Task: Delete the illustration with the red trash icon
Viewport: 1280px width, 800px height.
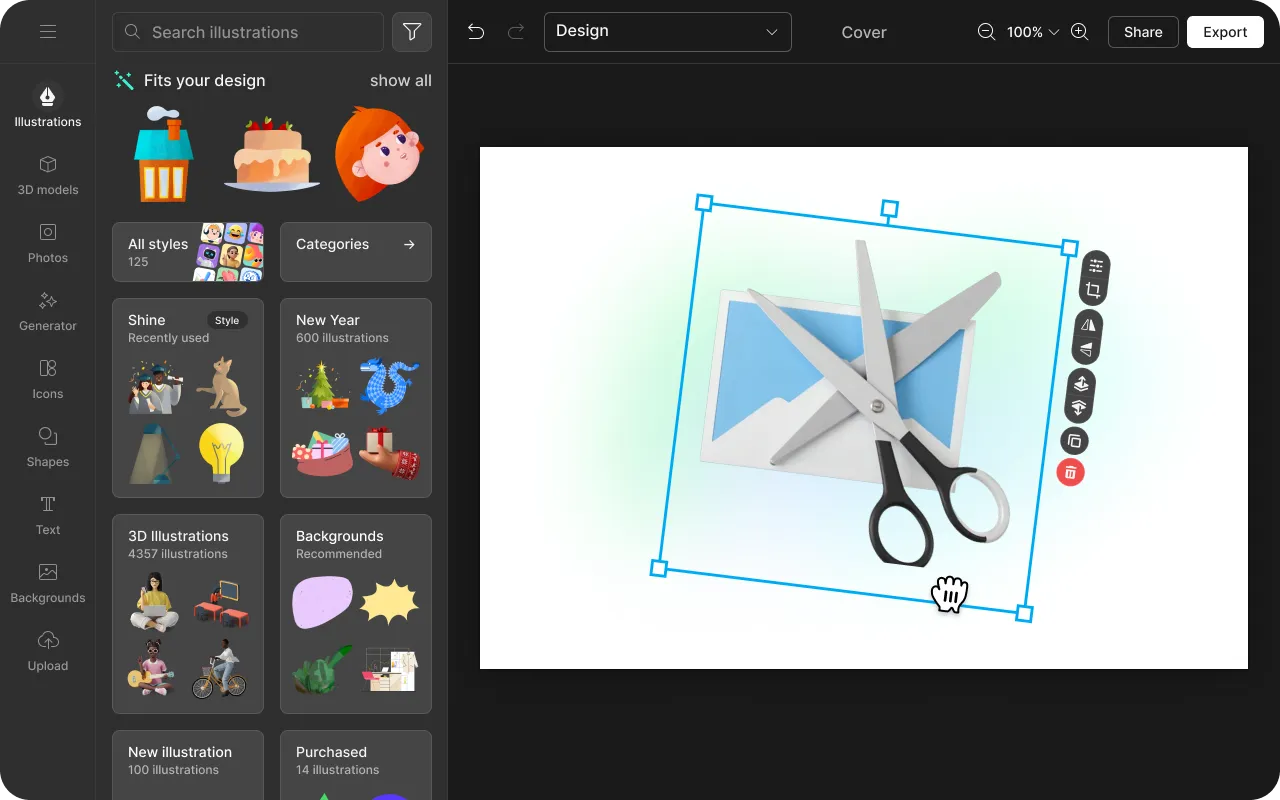Action: [x=1070, y=472]
